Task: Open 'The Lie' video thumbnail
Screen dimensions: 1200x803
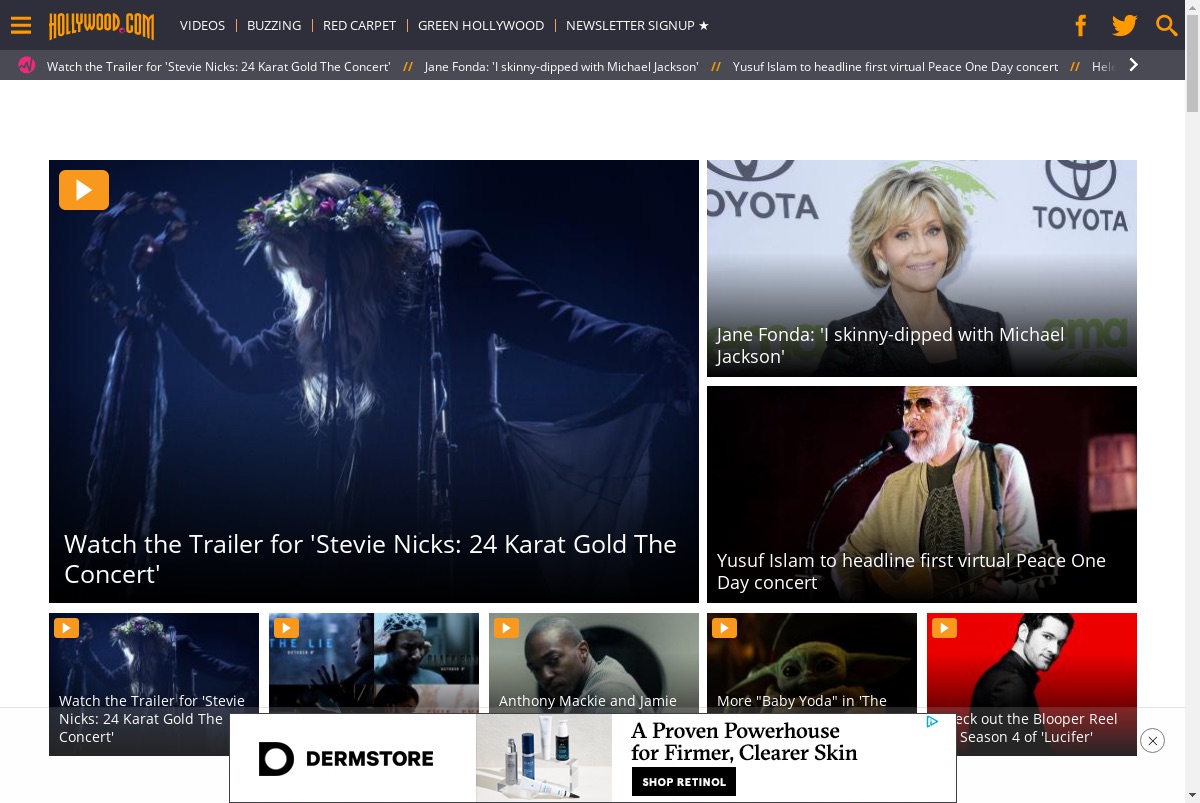Action: tap(374, 665)
